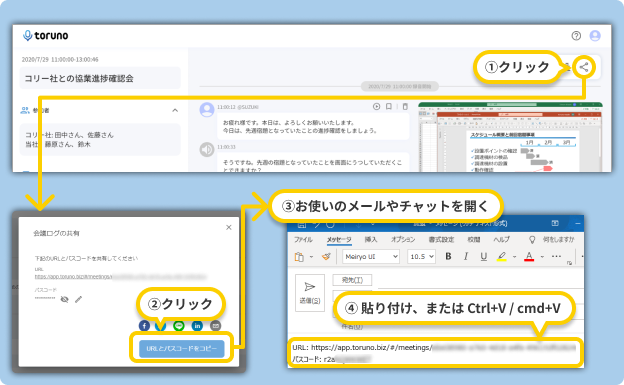Collapse the participants section chevron
This screenshot has width=624, height=385.
175,110
